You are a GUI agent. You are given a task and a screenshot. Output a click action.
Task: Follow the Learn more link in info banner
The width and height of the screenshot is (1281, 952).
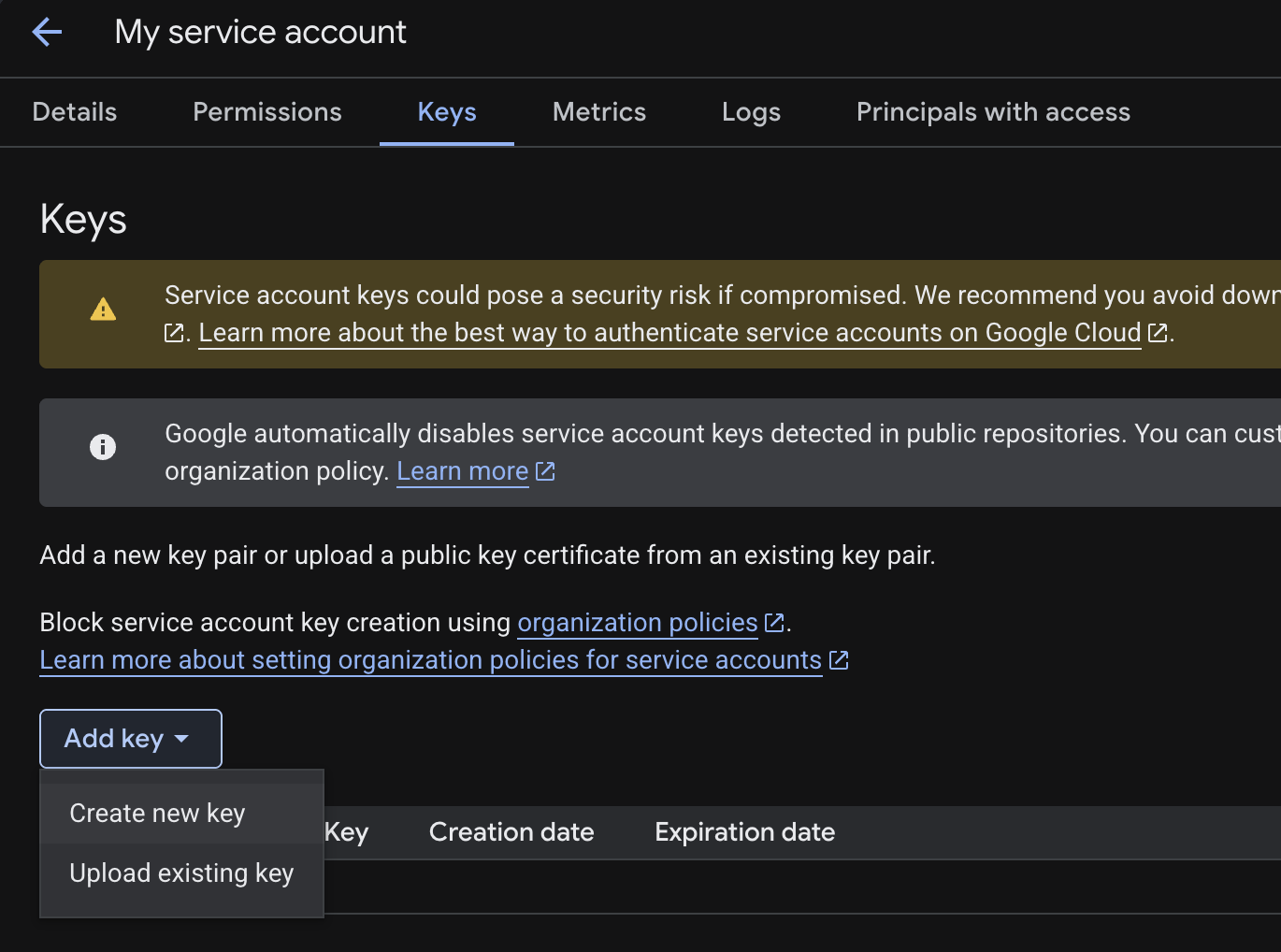pos(463,471)
